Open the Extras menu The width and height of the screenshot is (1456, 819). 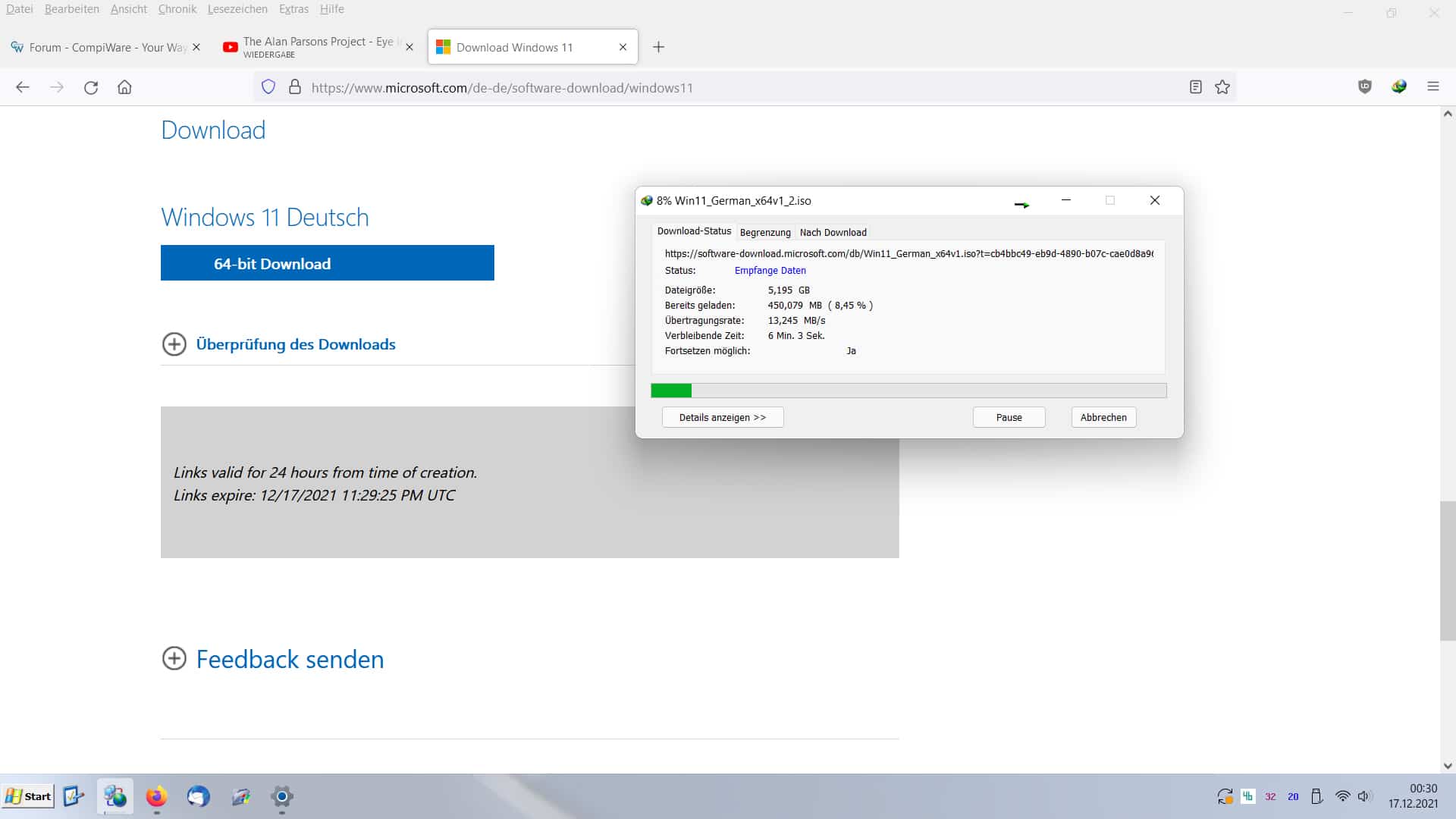(293, 9)
